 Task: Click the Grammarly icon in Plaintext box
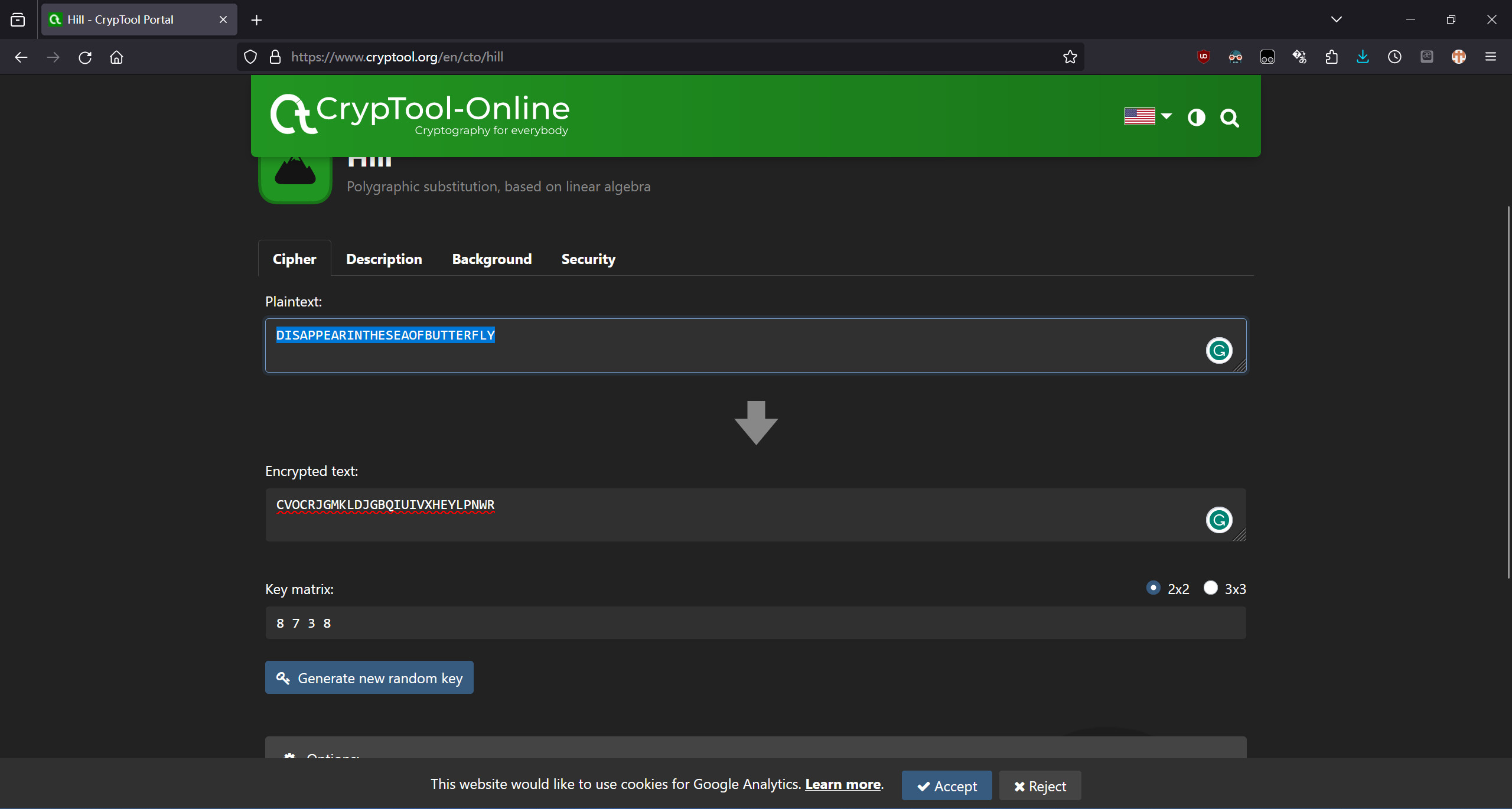(1218, 351)
